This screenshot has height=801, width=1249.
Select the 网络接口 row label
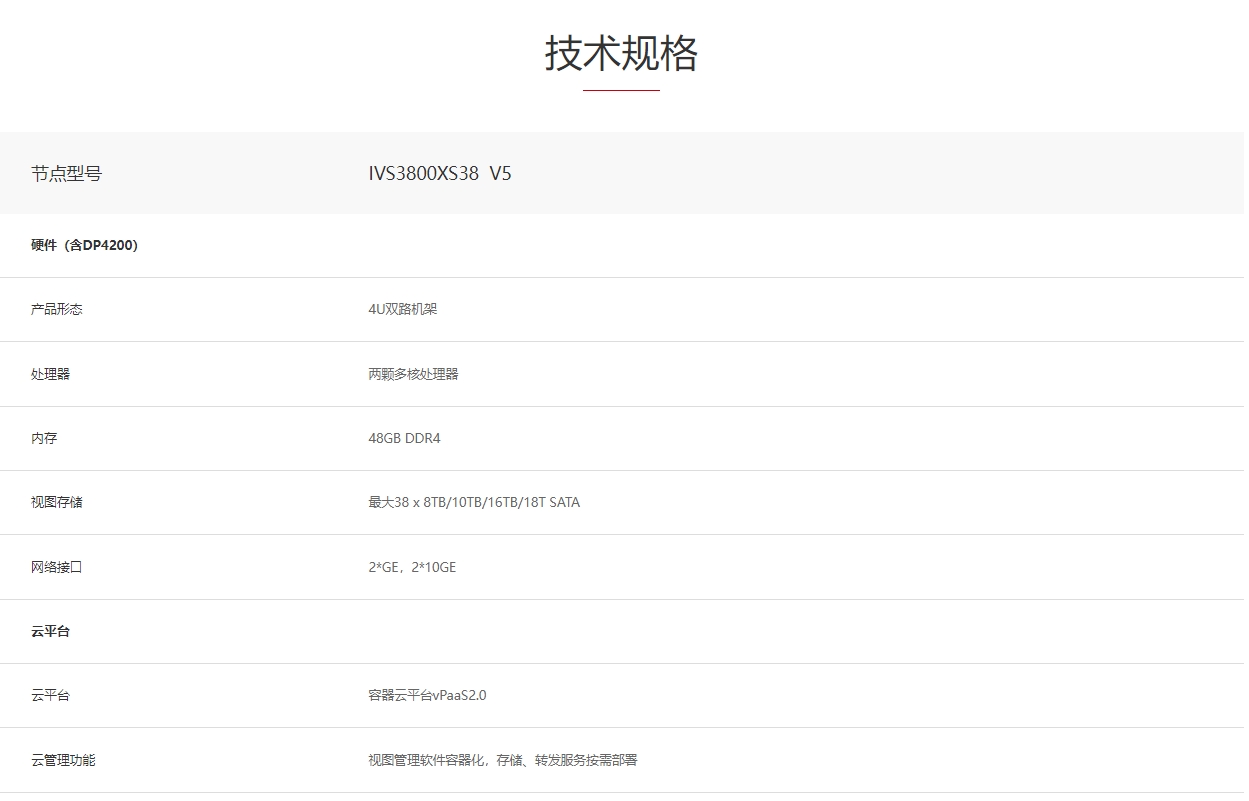pyautogui.click(x=57, y=567)
